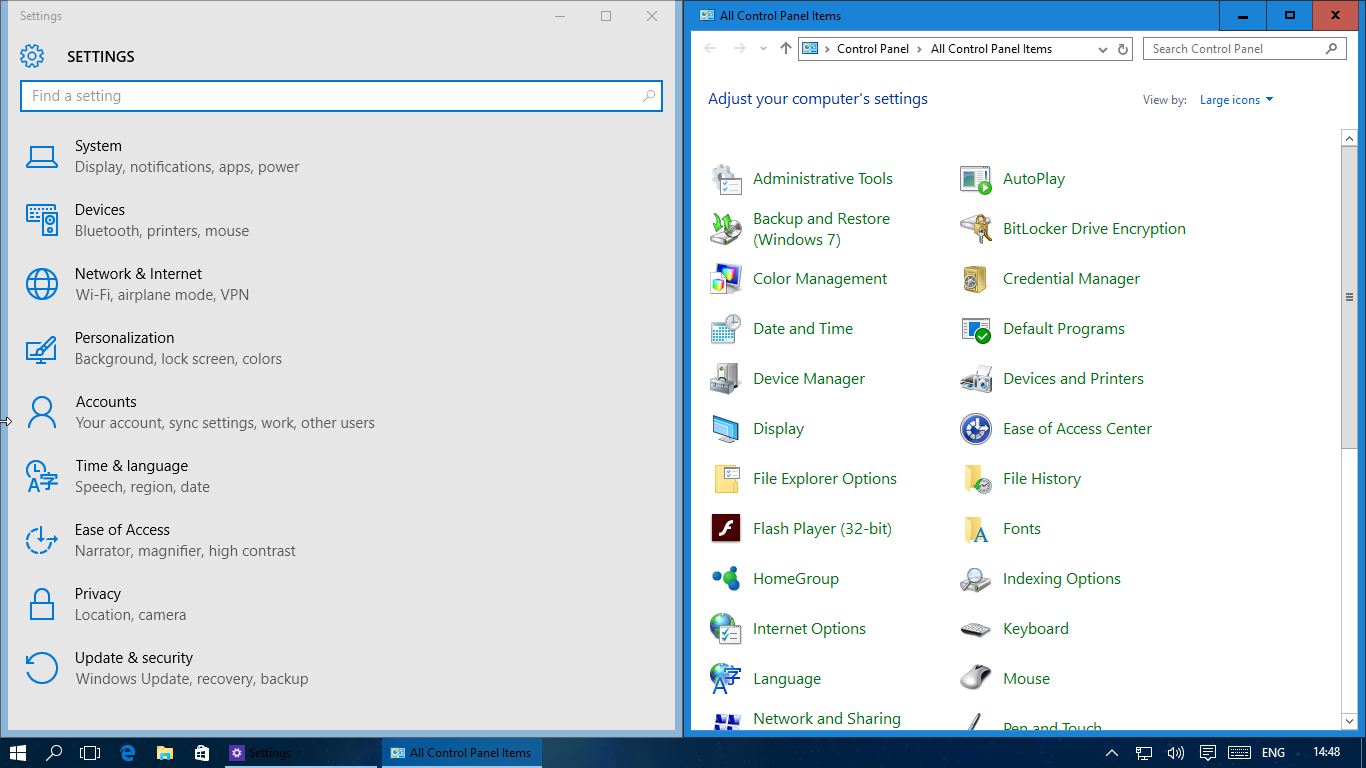
Task: Open the Ease of Access Center icon
Action: coord(976,429)
